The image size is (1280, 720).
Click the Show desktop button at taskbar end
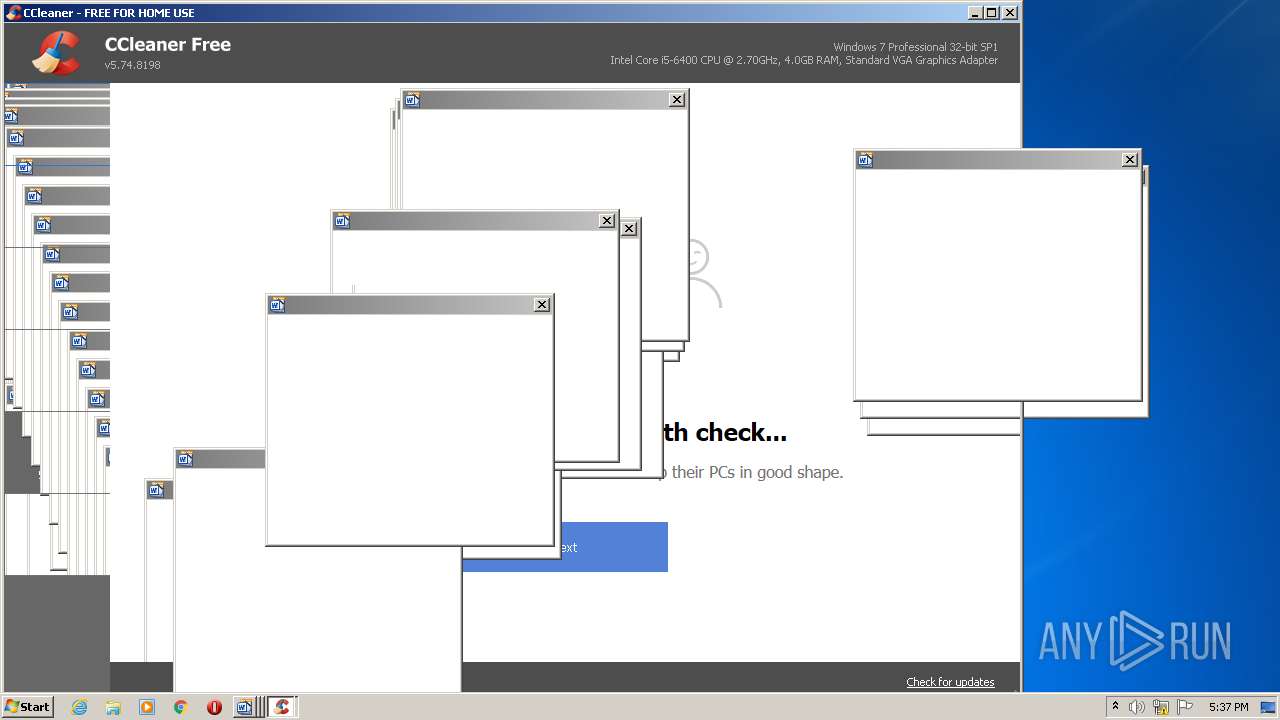1270,707
